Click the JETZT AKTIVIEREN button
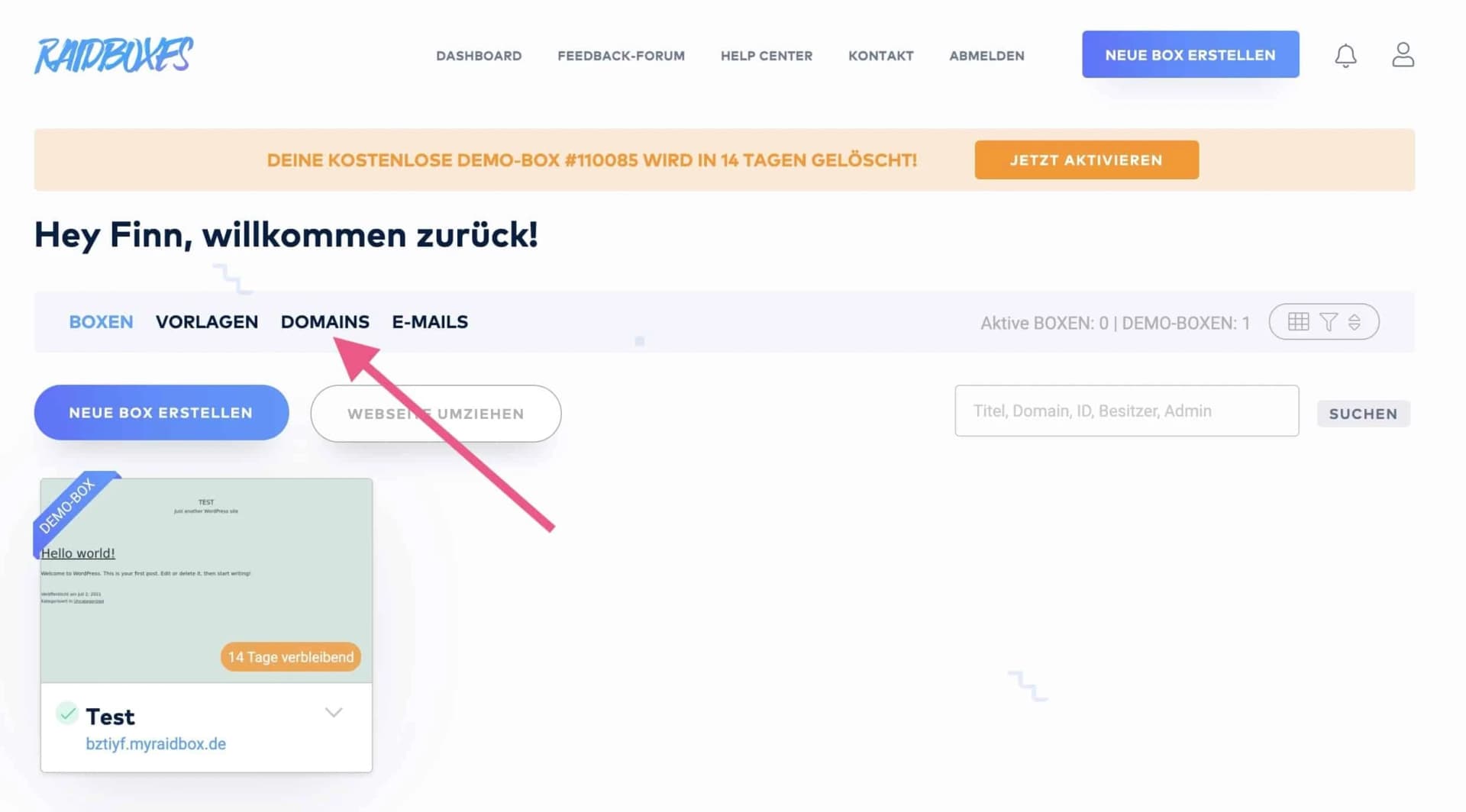Screen dimensions: 1466x812 click(x=1087, y=159)
